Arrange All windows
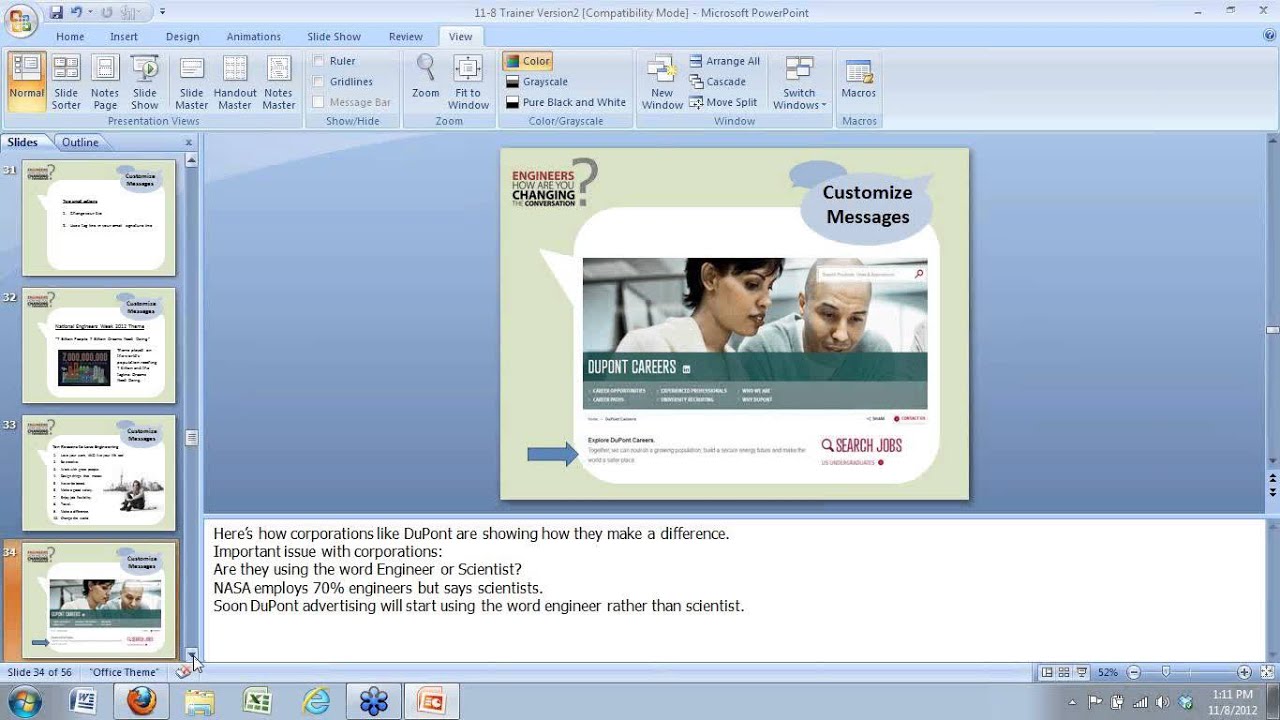This screenshot has width=1280, height=720. point(724,61)
